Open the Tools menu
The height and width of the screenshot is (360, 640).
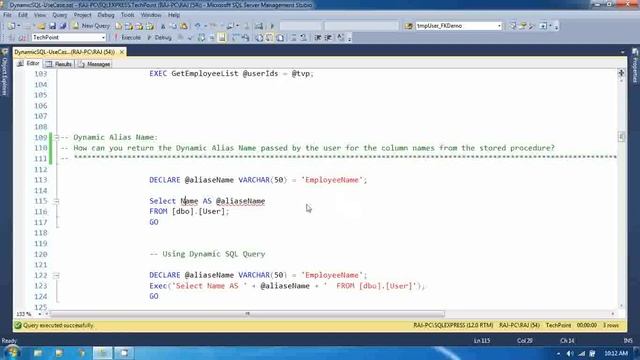(x=127, y=15)
